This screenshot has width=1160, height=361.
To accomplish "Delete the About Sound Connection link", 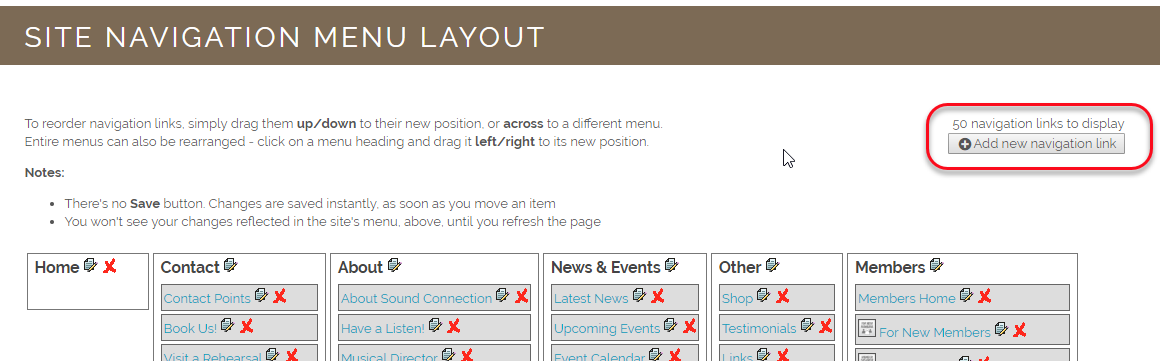I will 522,296.
